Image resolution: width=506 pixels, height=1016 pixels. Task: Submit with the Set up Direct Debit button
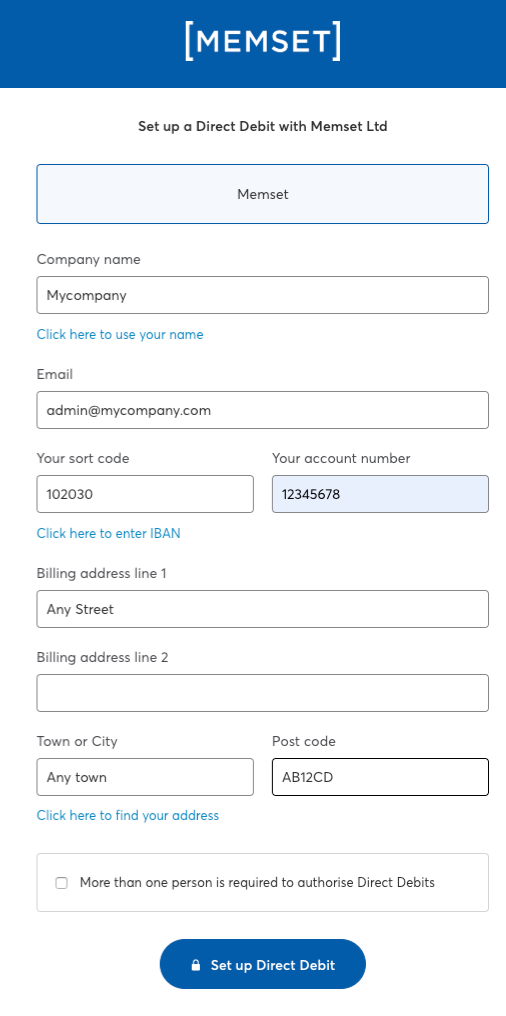(262, 964)
